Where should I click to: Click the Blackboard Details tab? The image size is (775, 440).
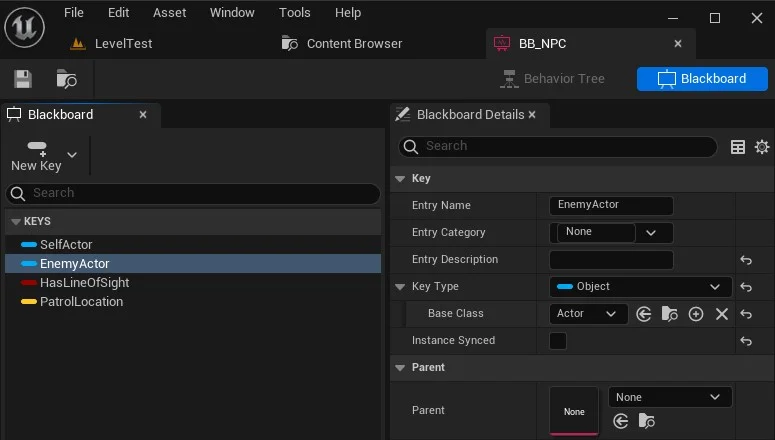click(x=470, y=115)
